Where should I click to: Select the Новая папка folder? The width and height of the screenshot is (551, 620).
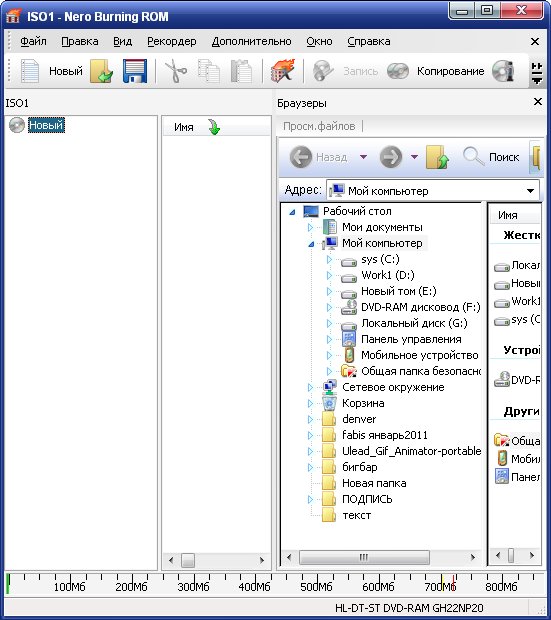(x=374, y=483)
